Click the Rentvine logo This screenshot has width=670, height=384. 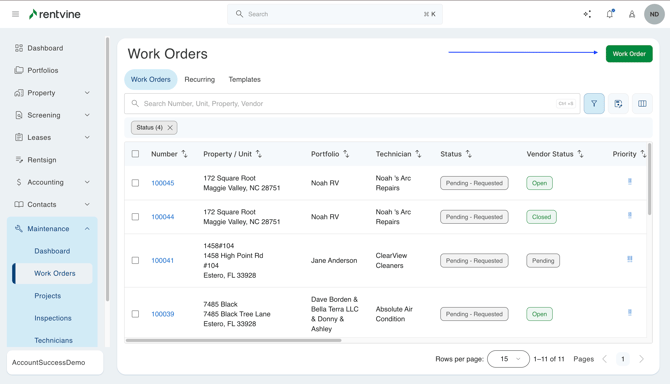[54, 14]
